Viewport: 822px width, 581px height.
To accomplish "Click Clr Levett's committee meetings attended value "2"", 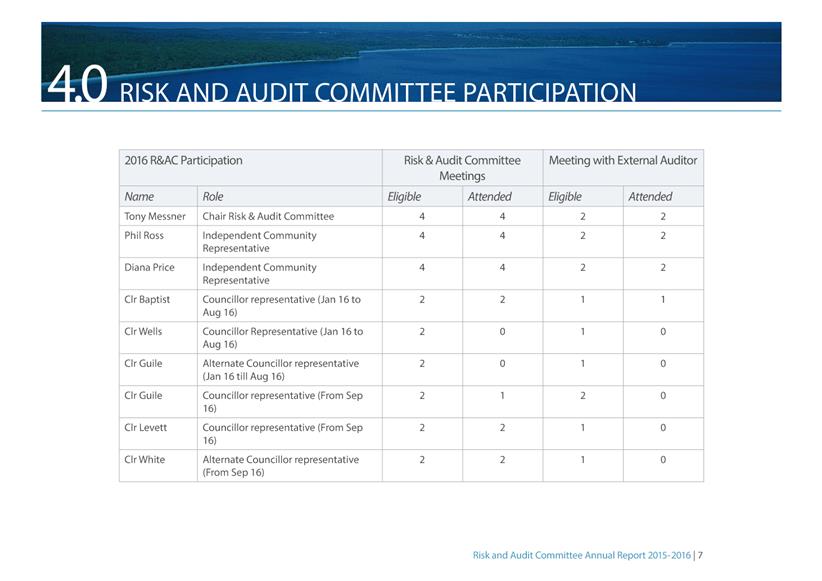I will point(502,427).
